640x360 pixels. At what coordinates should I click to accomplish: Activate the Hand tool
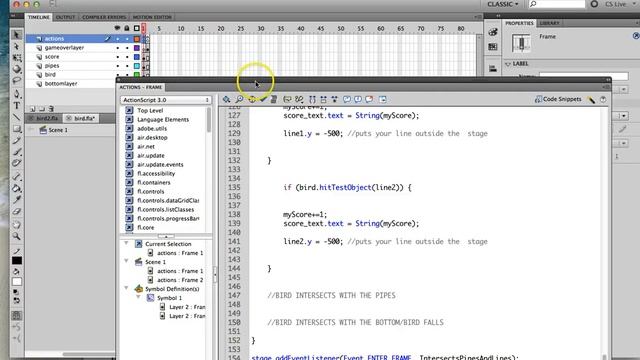pos(17,224)
